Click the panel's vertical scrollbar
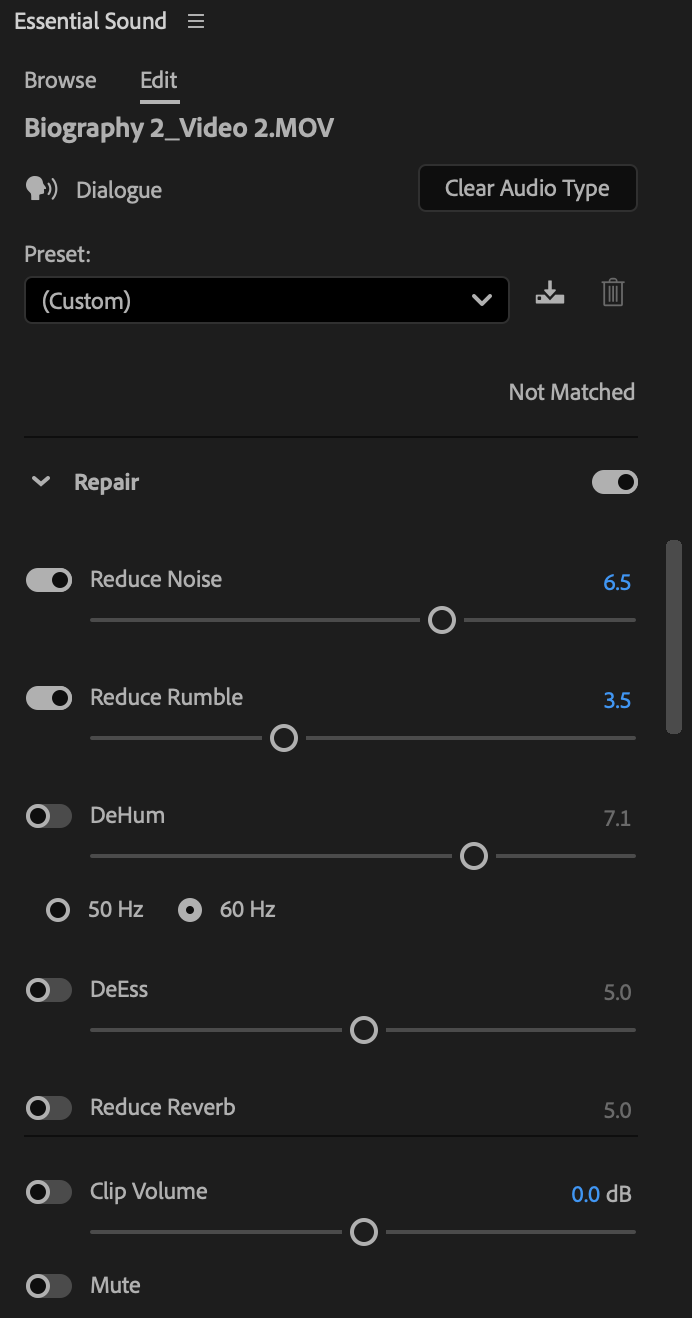 (674, 638)
